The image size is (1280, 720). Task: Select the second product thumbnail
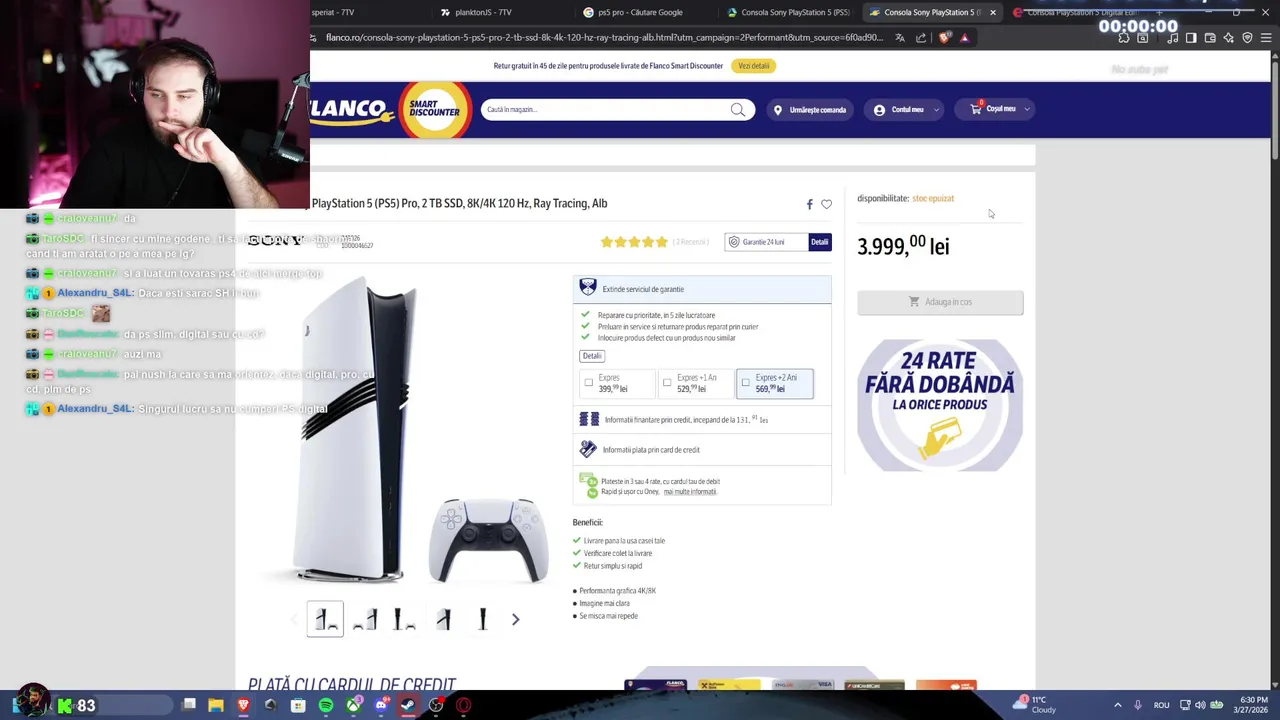click(x=365, y=620)
